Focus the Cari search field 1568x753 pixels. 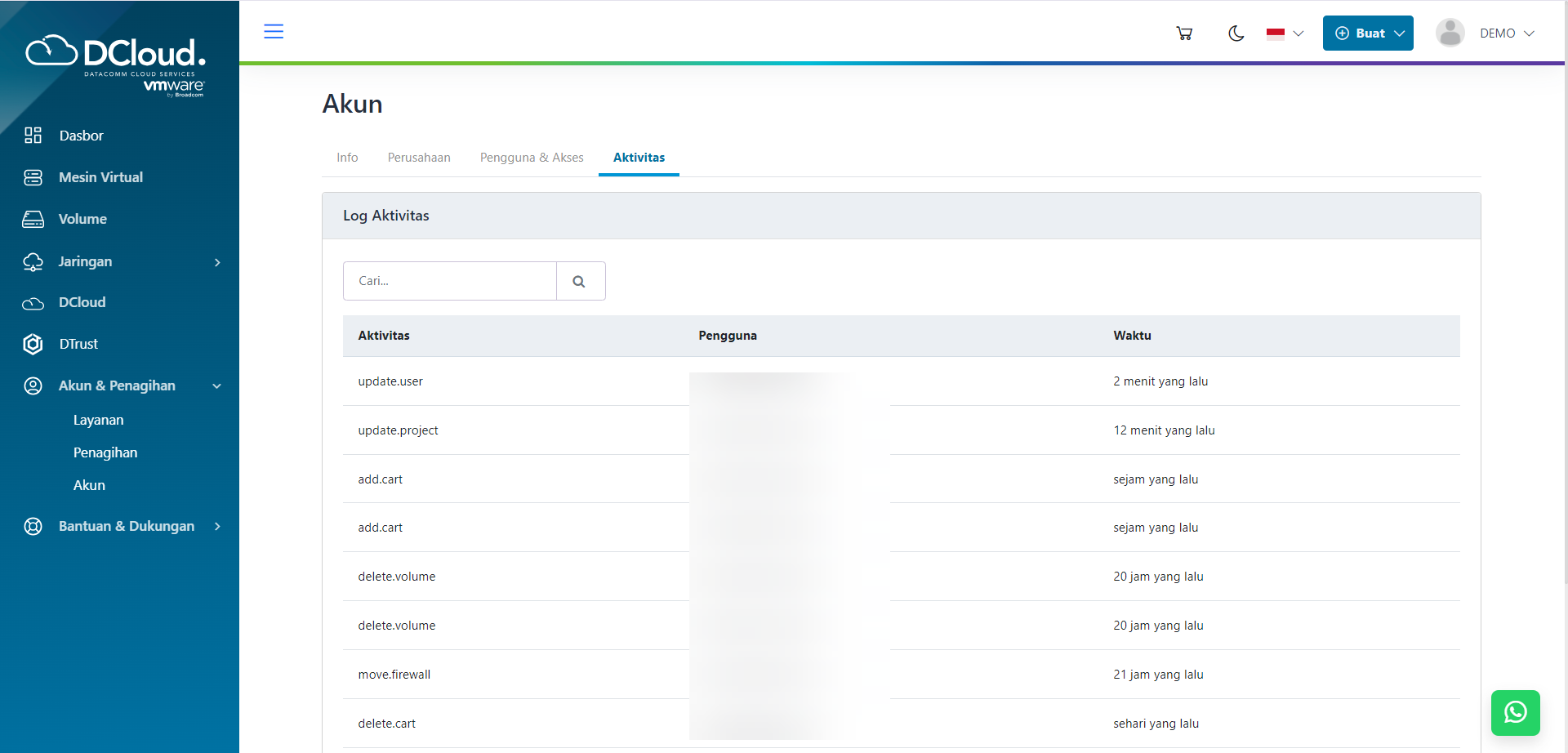coord(450,281)
